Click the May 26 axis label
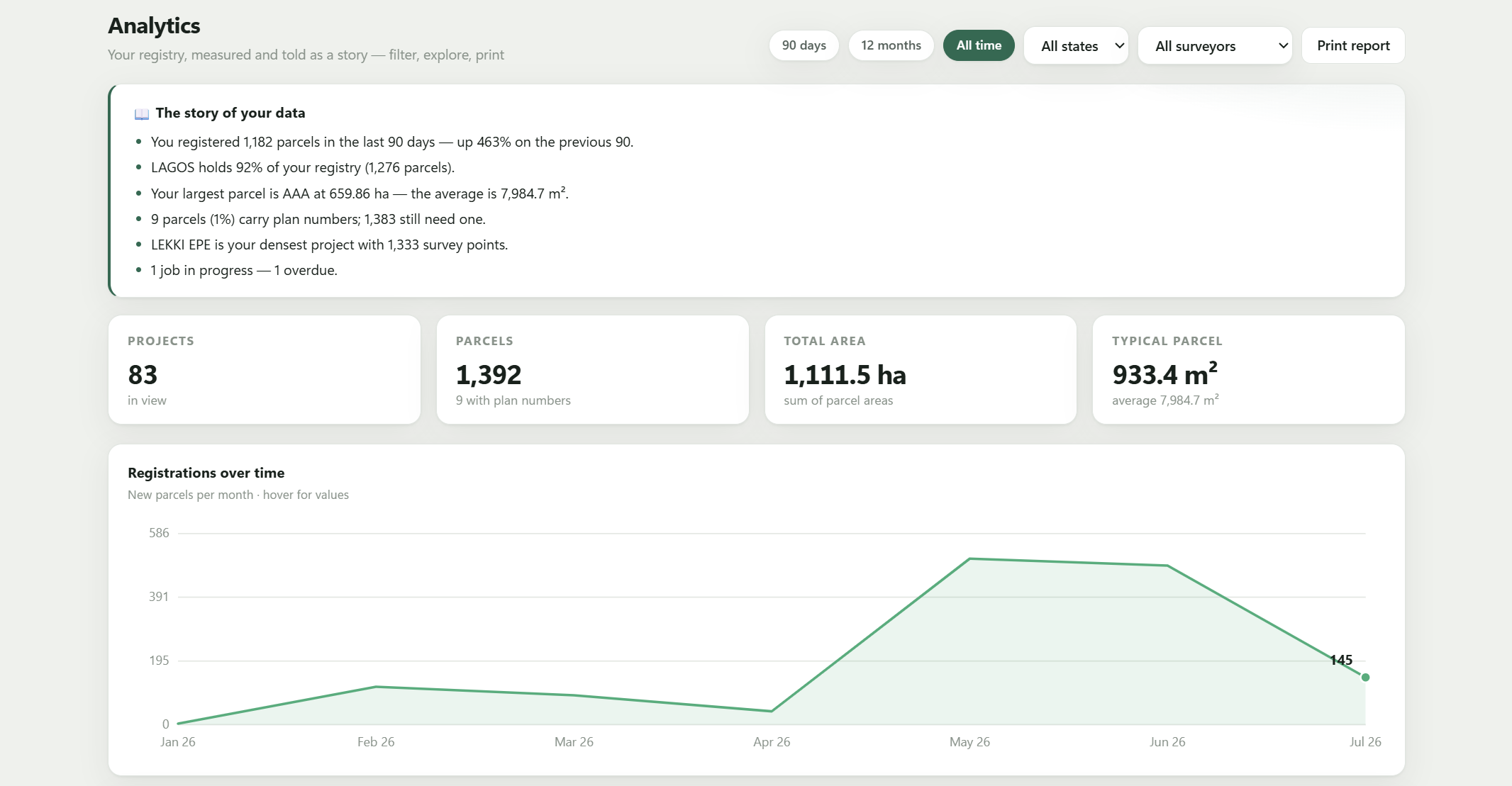The height and width of the screenshot is (786, 1512). coord(969,742)
